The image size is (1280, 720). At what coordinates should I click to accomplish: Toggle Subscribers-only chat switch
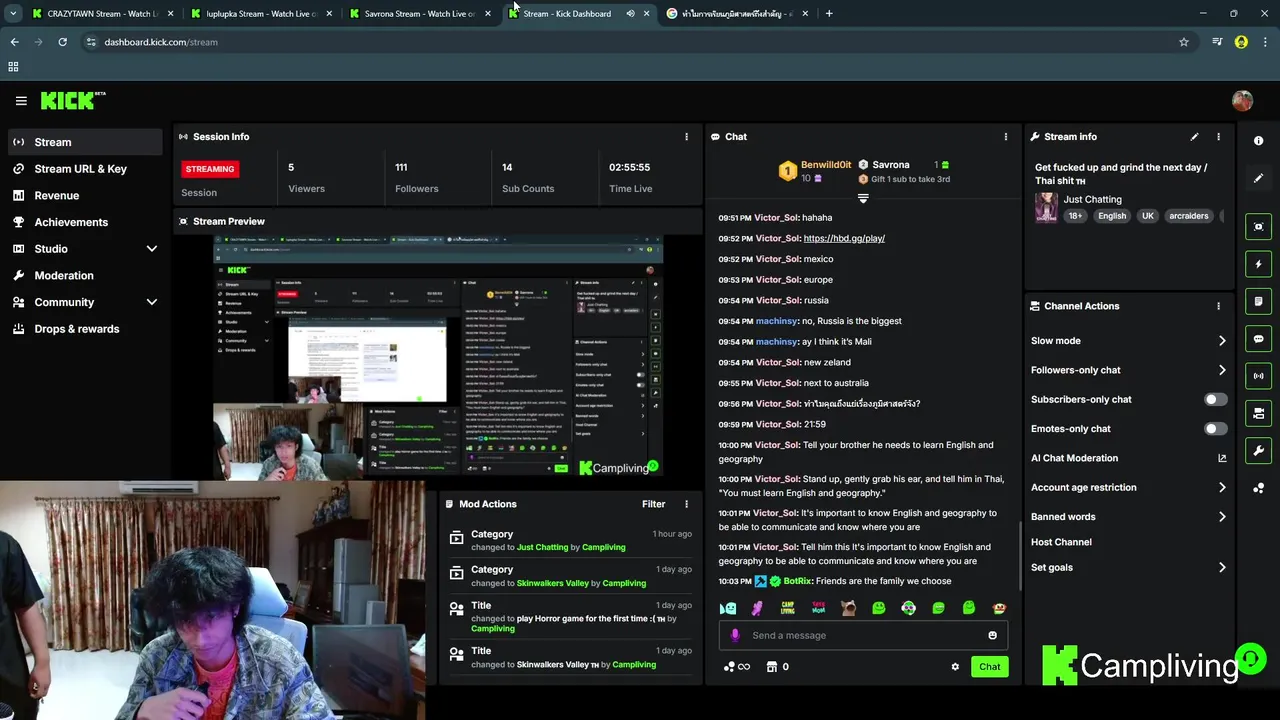[1216, 399]
